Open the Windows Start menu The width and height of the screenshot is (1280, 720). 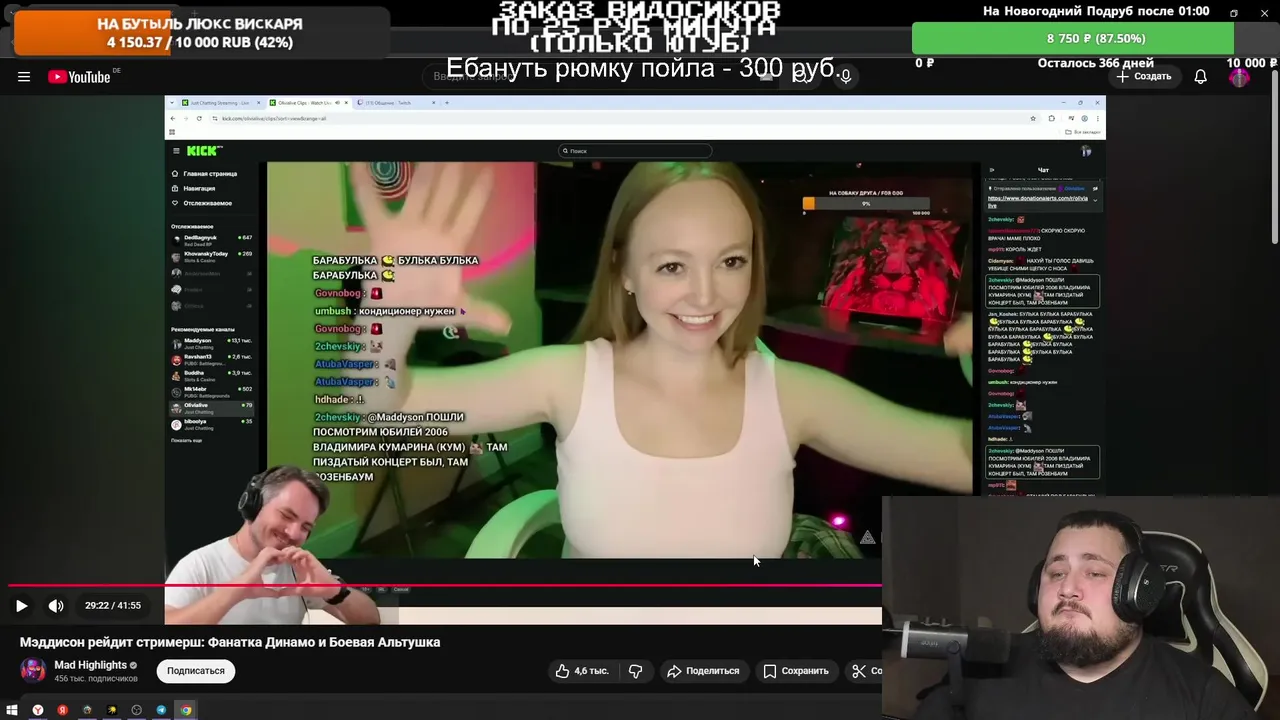point(12,710)
